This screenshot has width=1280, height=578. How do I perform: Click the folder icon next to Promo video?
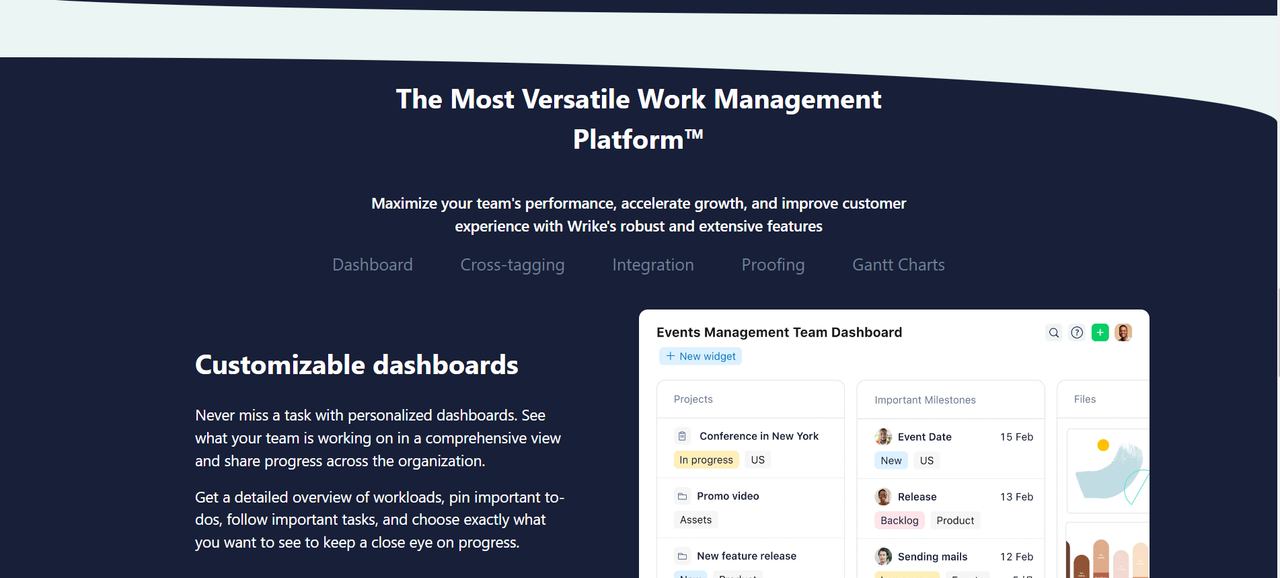pyautogui.click(x=682, y=496)
